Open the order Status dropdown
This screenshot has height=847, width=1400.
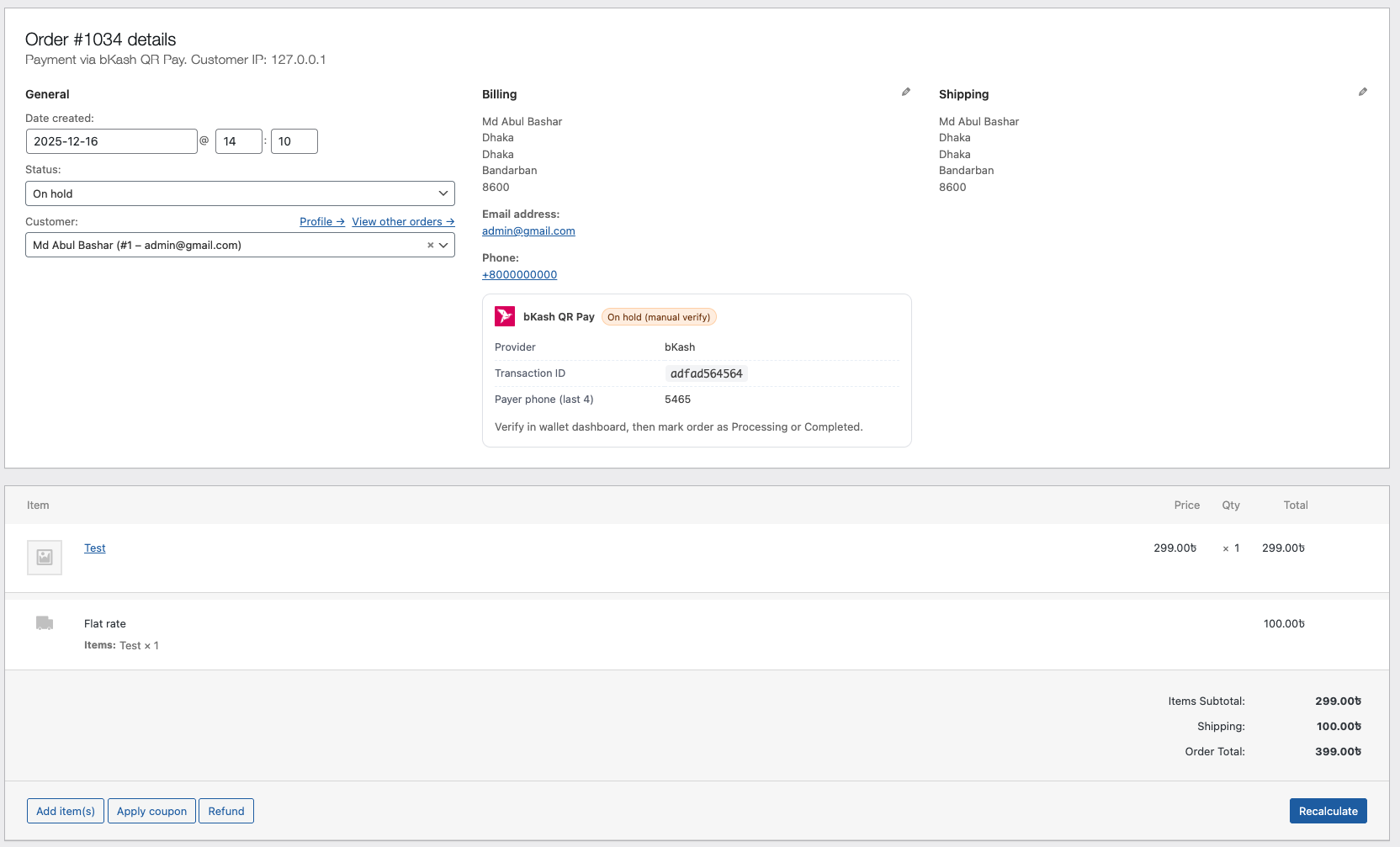[240, 193]
